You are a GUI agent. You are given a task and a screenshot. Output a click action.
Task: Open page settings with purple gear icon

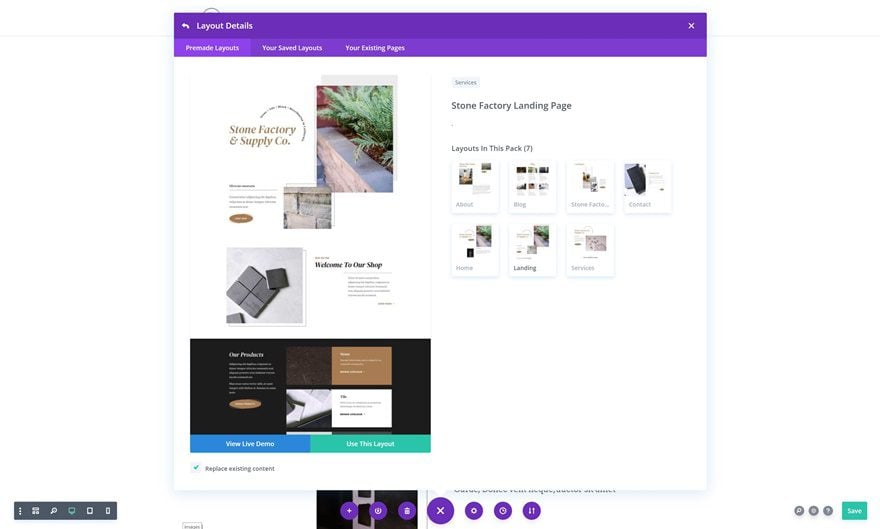pyautogui.click(x=474, y=510)
